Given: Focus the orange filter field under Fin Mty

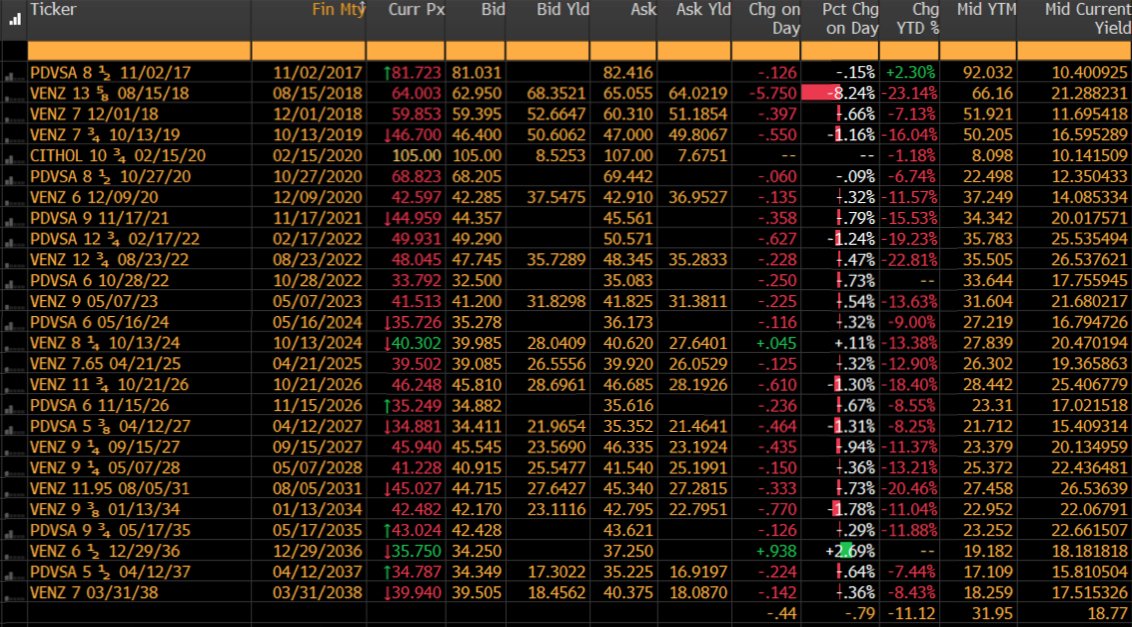Looking at the screenshot, I should click(x=308, y=51).
